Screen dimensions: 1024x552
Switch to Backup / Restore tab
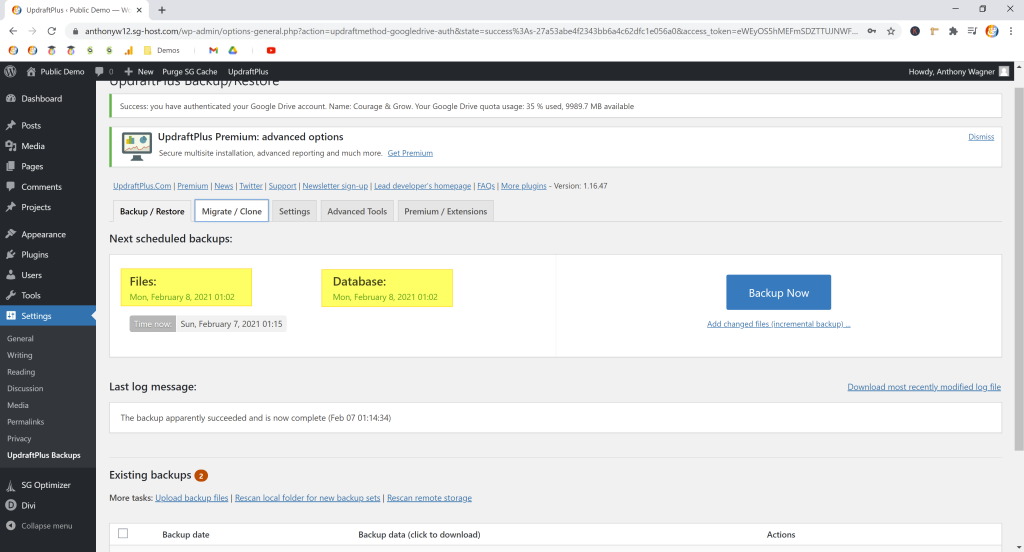point(152,211)
